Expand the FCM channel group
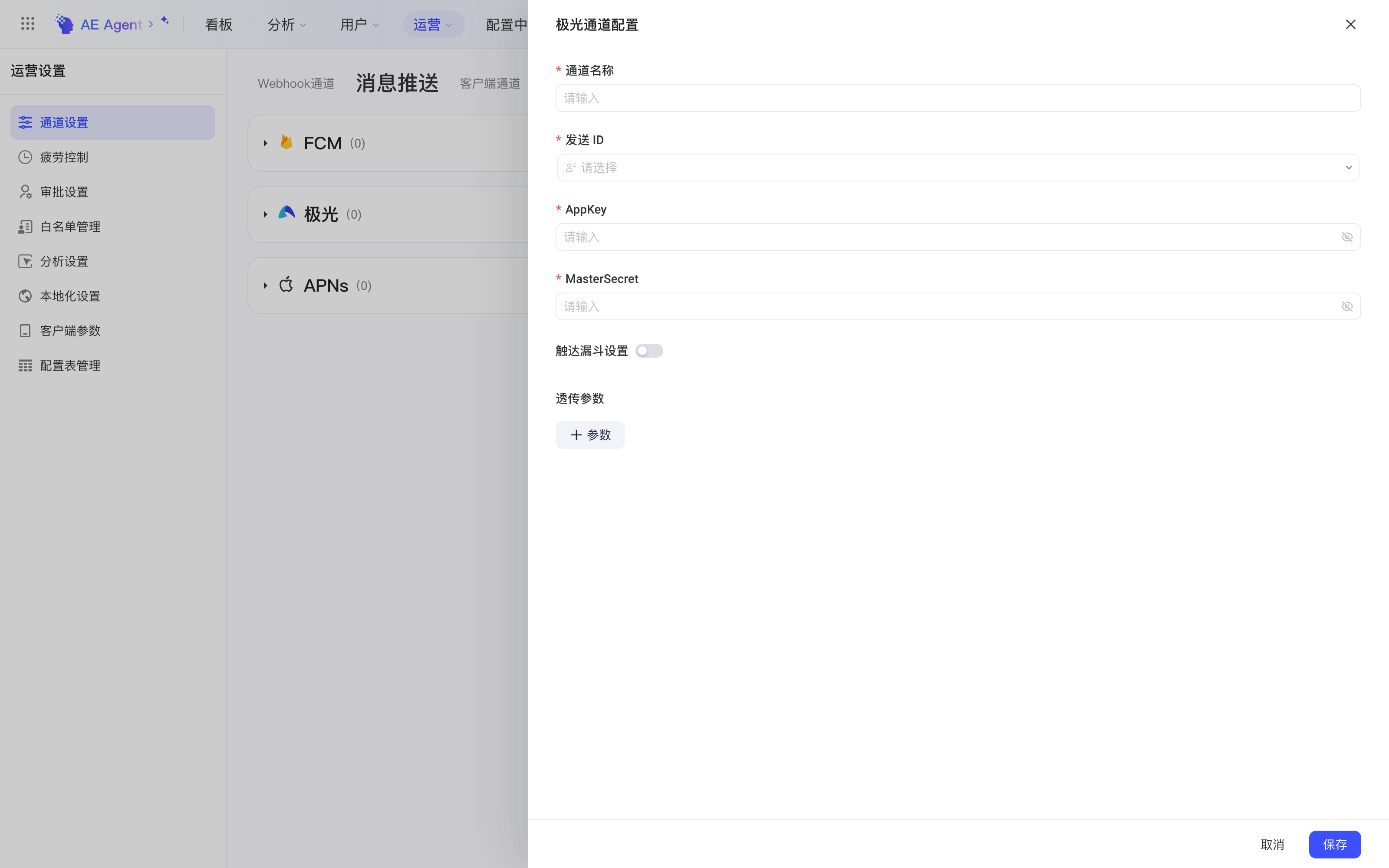 click(265, 143)
